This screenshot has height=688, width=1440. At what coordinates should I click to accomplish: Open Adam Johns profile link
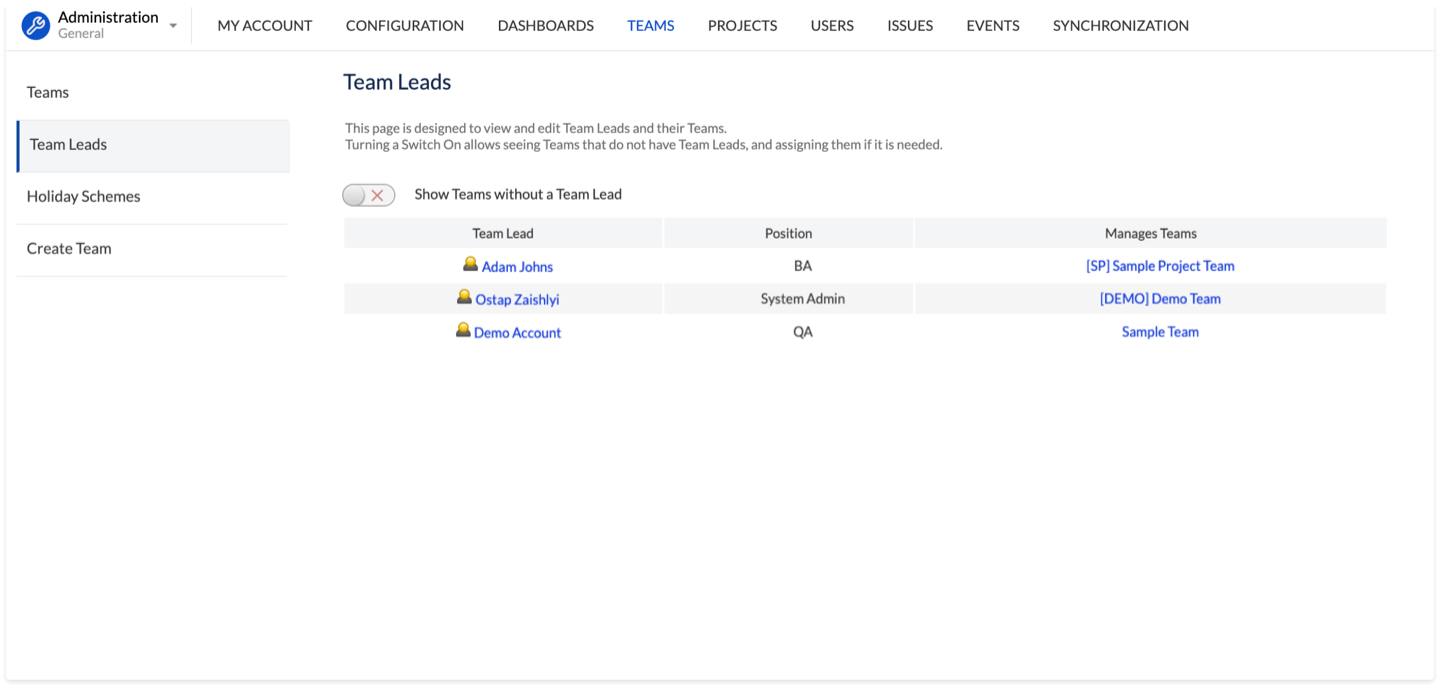[x=517, y=267]
